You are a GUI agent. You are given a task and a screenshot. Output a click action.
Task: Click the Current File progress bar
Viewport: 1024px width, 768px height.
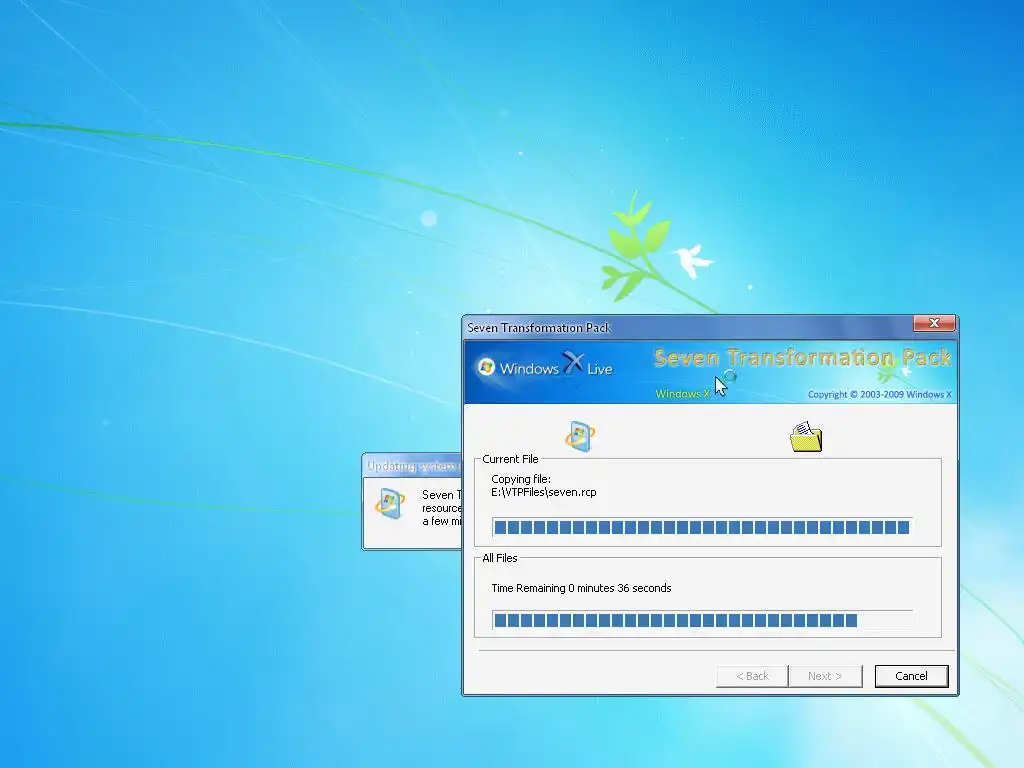(x=702, y=527)
